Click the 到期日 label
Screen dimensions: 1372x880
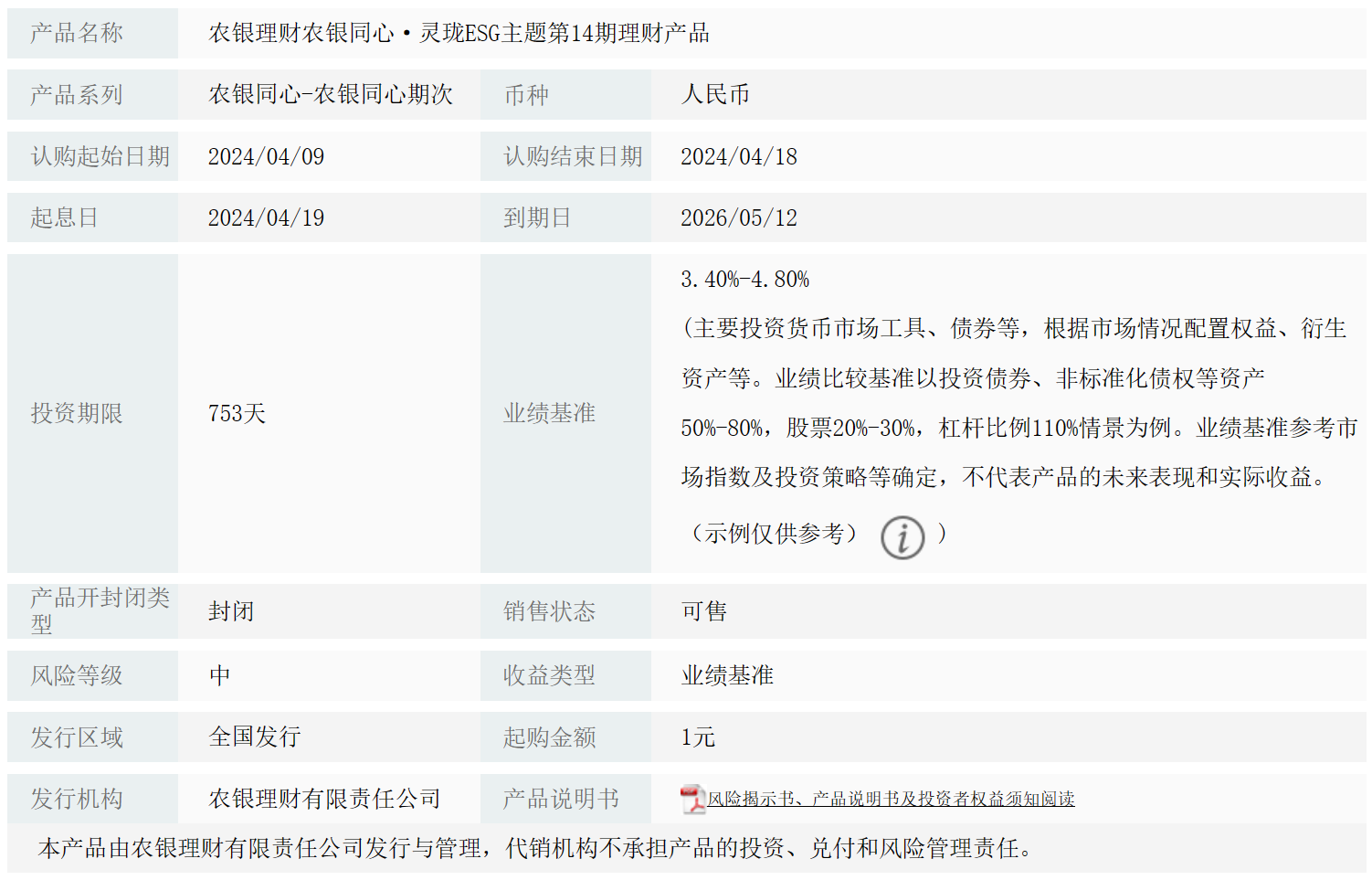point(537,217)
